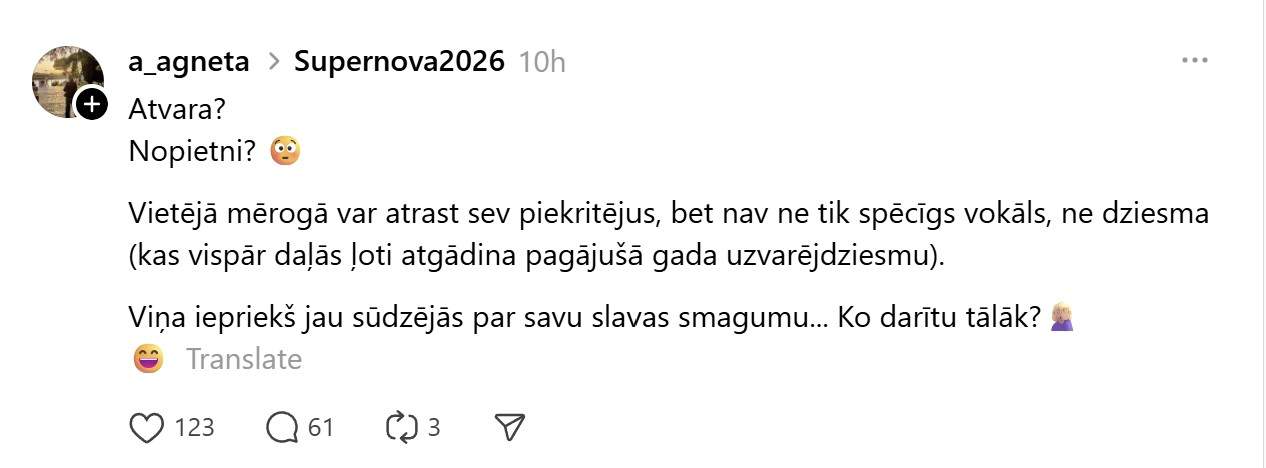Click the 123 likes count

(194, 428)
